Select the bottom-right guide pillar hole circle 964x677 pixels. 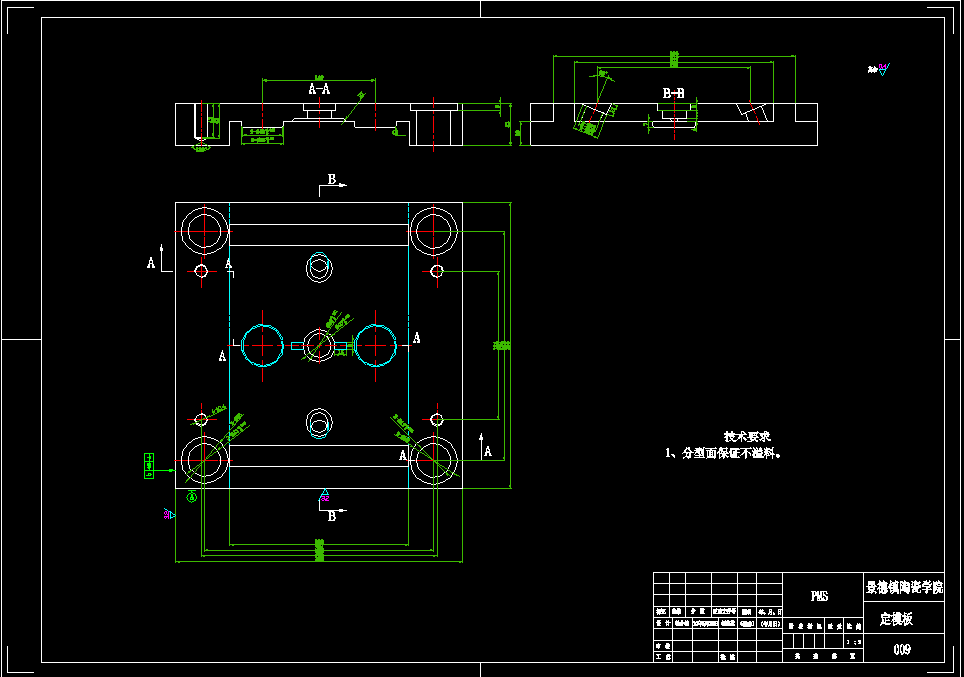pyautogui.click(x=433, y=460)
